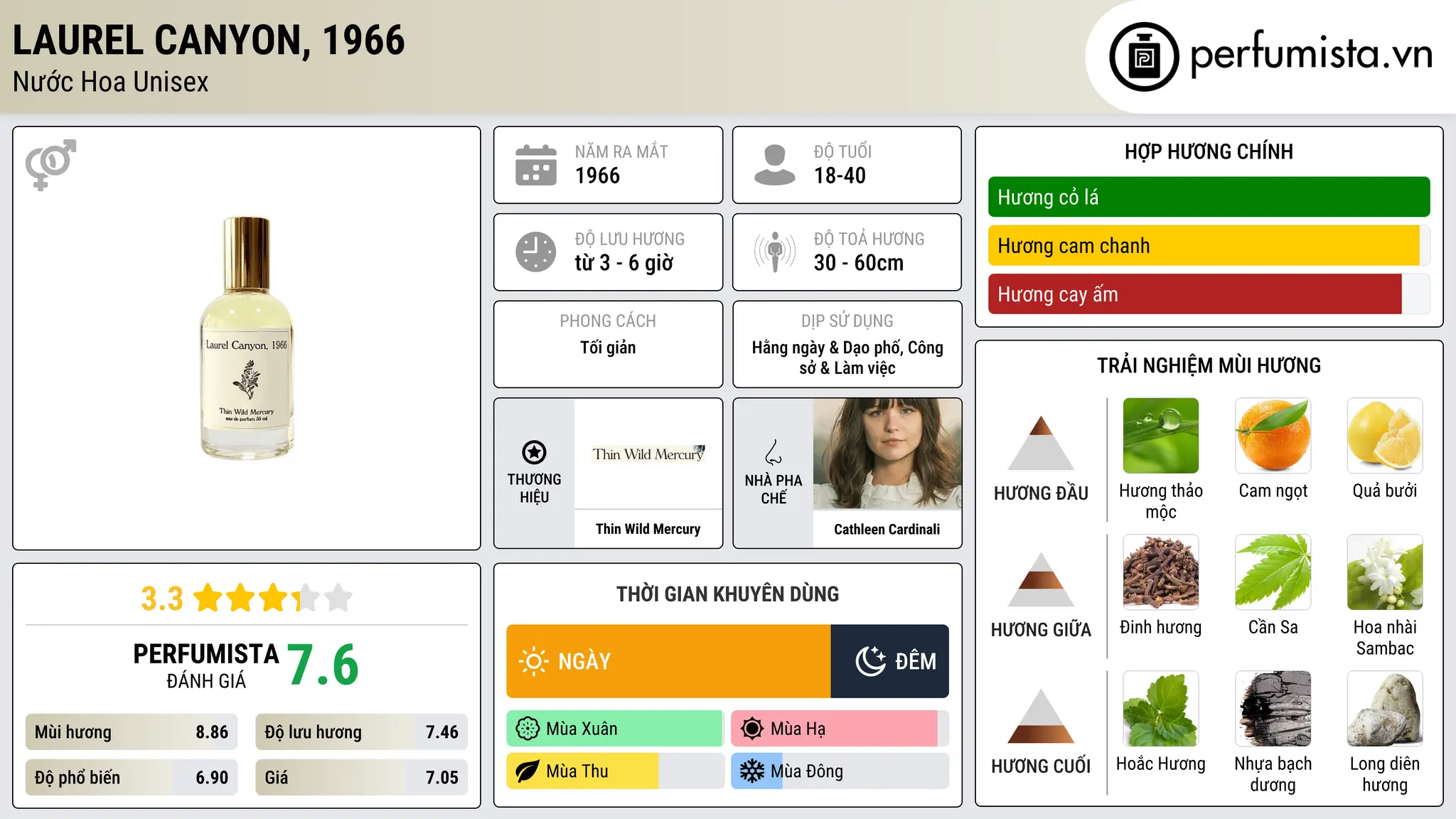
Task: Click the dark Đêm nighttime bar label
Action: [x=916, y=661]
